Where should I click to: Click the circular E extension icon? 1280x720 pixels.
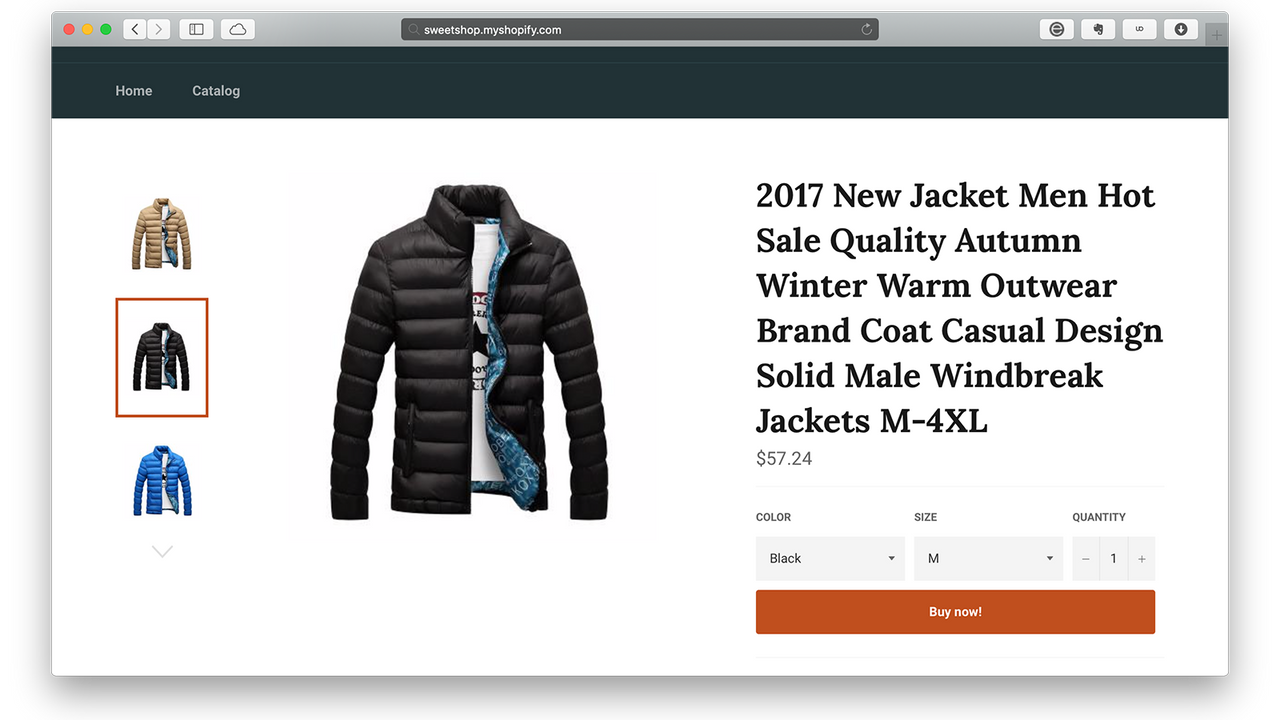point(1057,30)
